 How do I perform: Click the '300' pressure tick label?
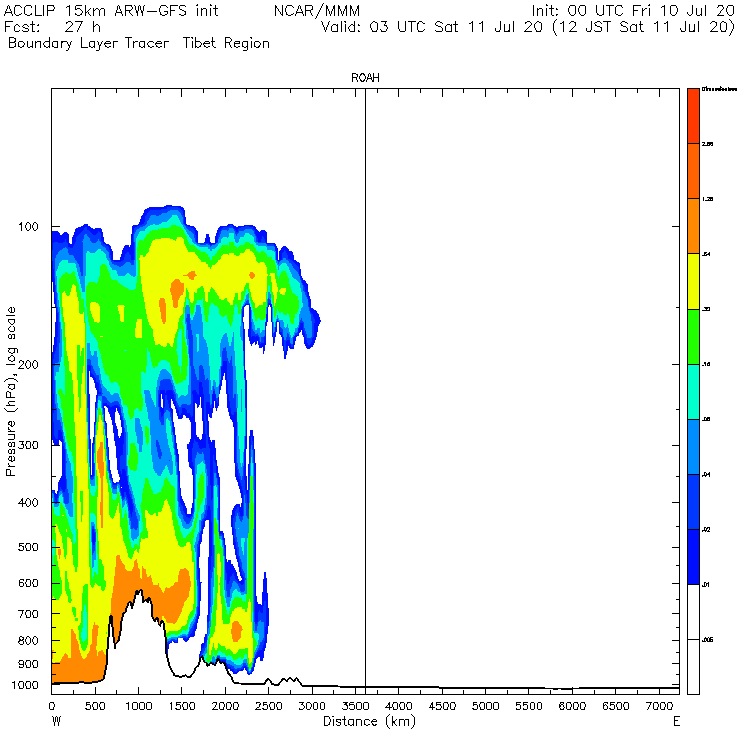click(28, 445)
